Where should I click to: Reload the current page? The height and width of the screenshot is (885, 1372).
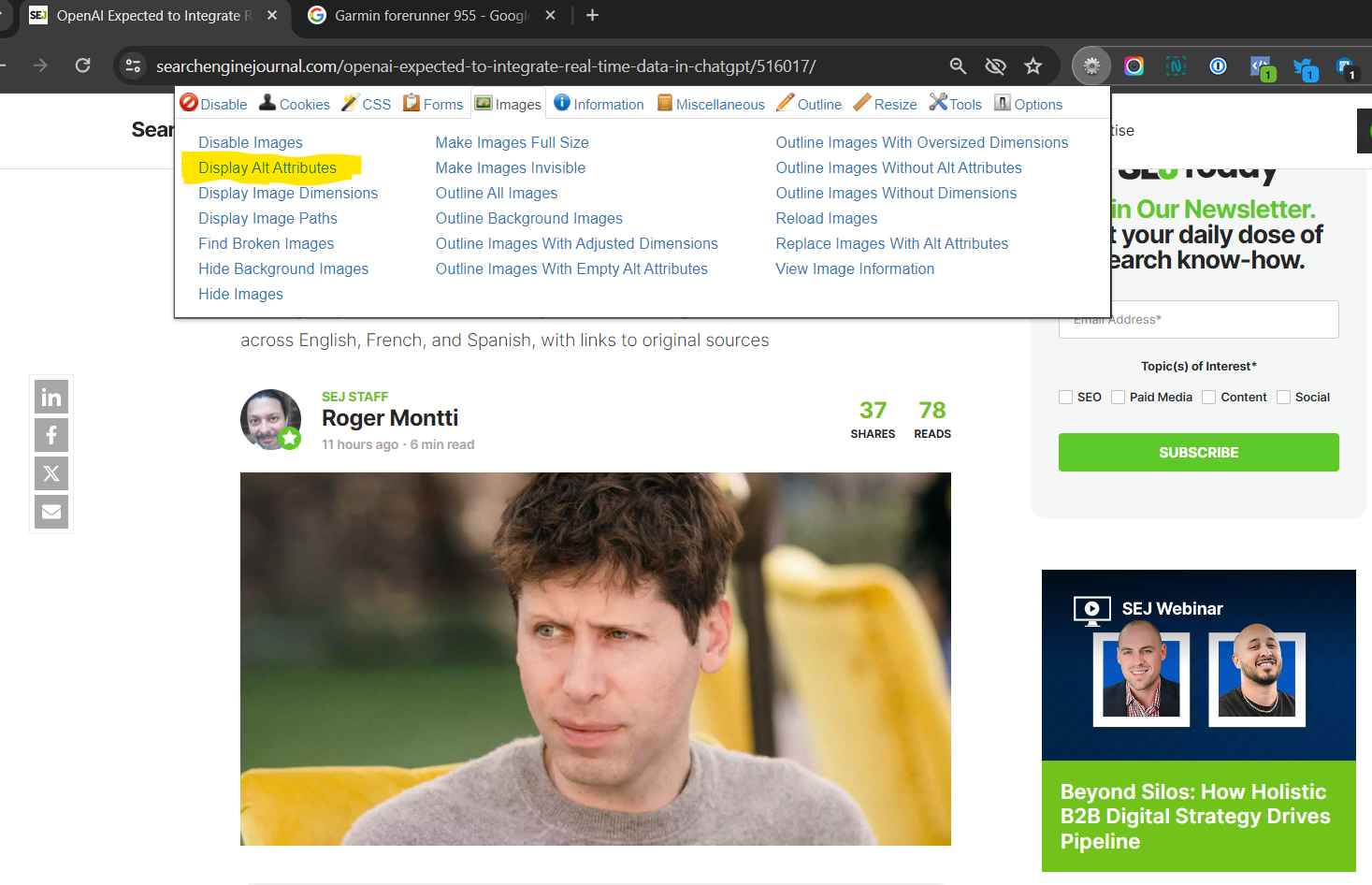82,65
